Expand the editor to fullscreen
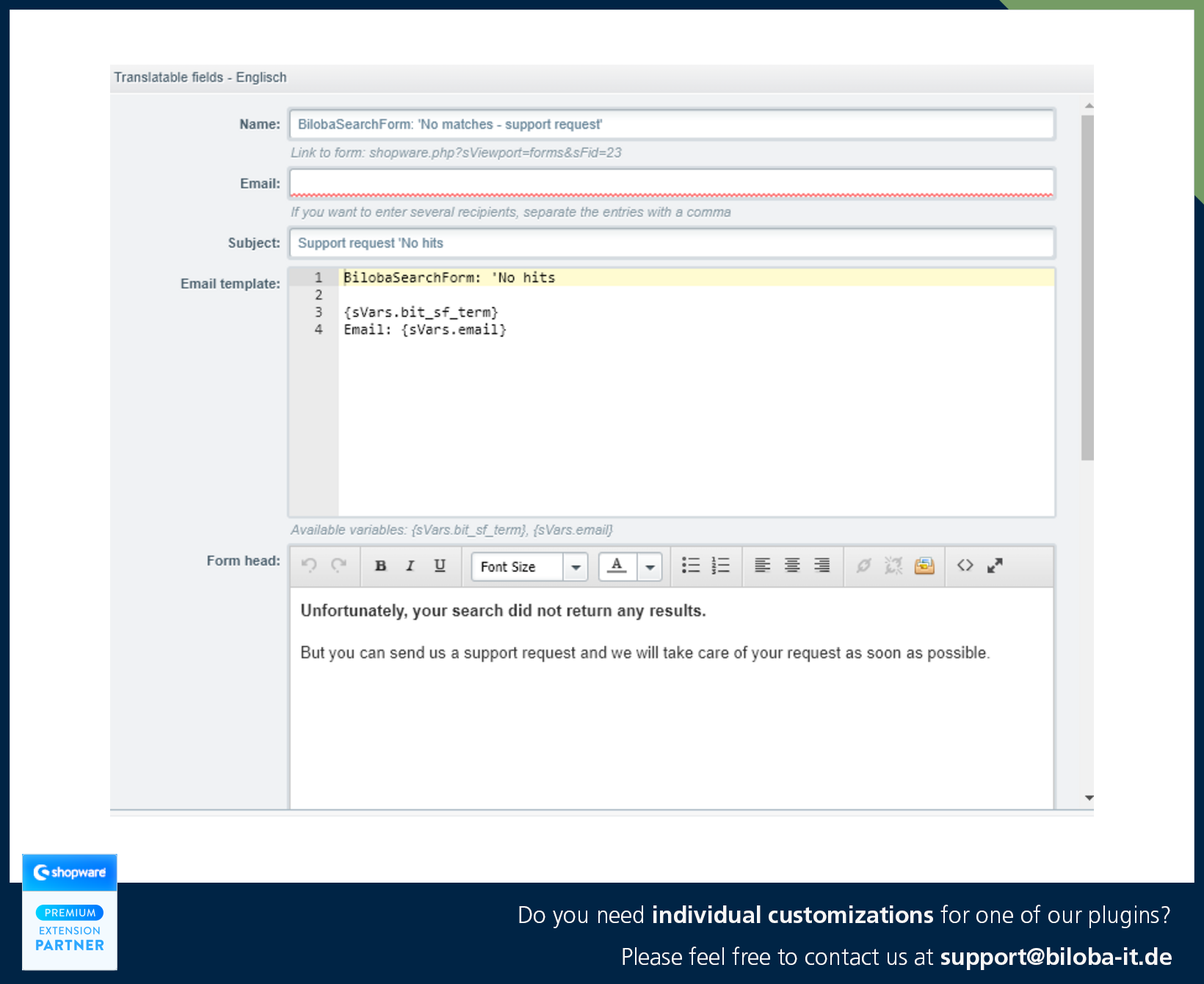The width and height of the screenshot is (1204, 984). 995,565
